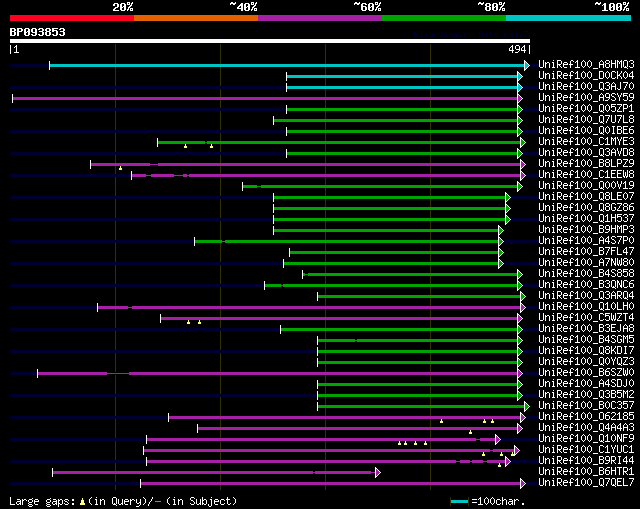This screenshot has height=509, width=640.
Task: Click the cyan segment of the identity color scale
Action: (569, 18)
